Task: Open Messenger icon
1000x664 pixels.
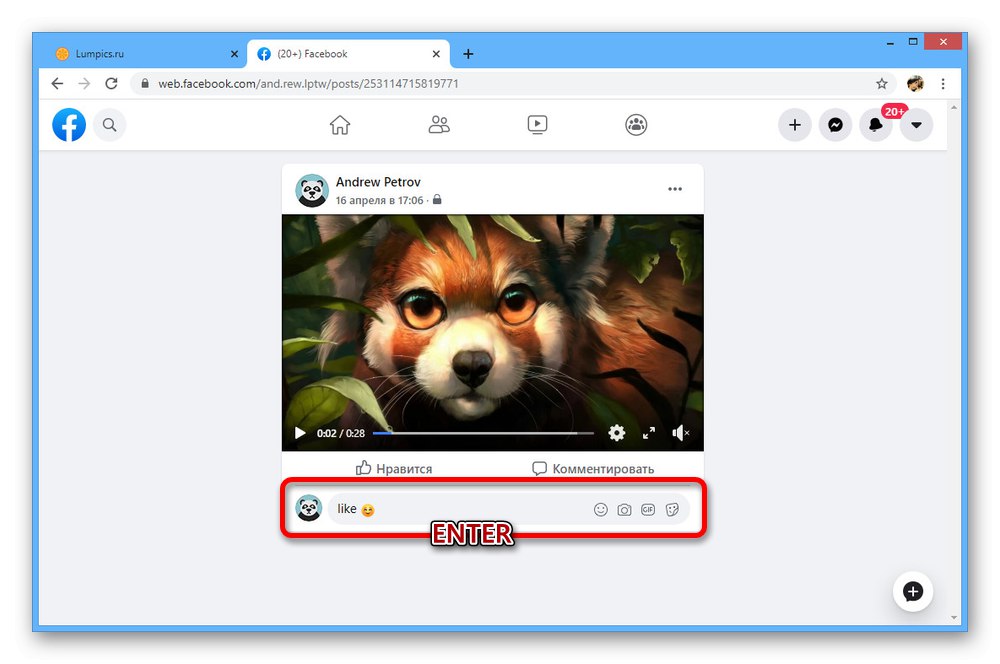Action: pyautogui.click(x=835, y=125)
